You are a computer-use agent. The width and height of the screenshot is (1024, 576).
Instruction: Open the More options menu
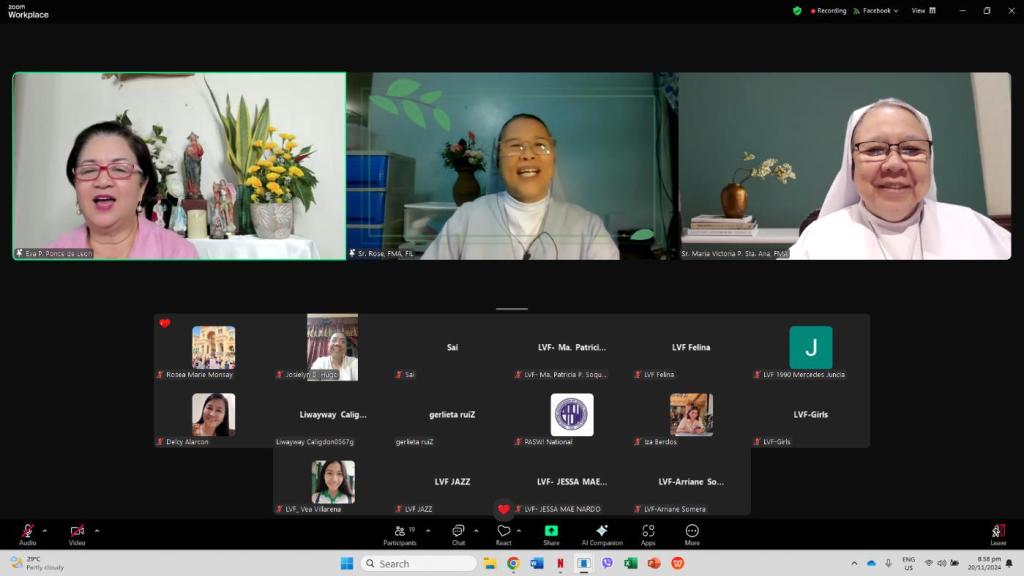click(692, 533)
